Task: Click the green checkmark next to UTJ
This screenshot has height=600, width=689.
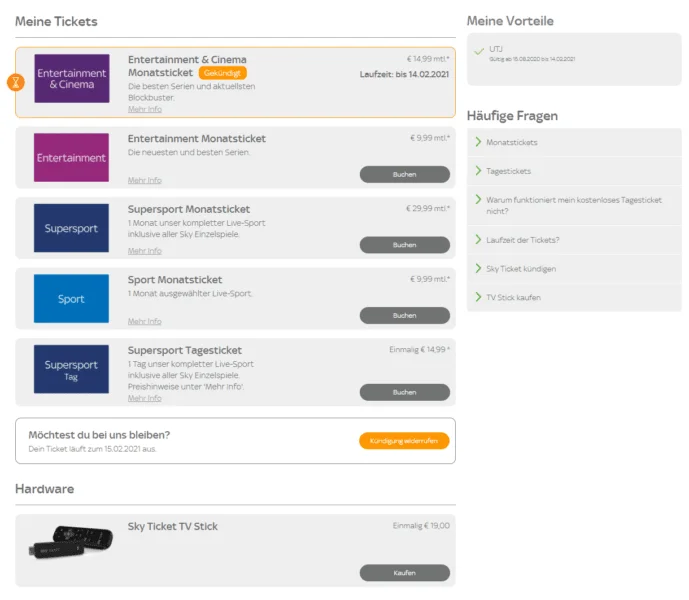Action: pos(479,50)
